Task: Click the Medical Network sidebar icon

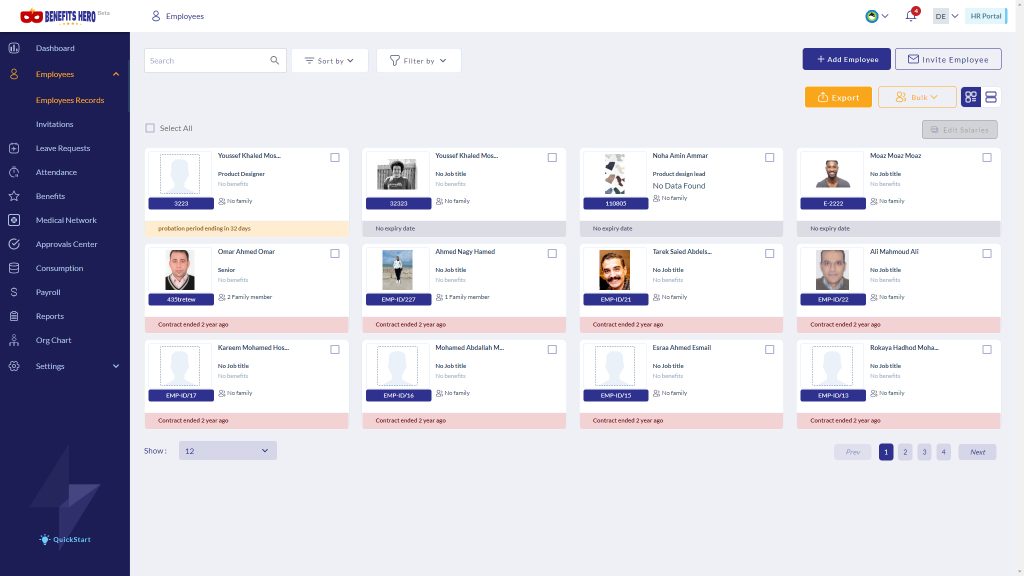Action: [14, 220]
